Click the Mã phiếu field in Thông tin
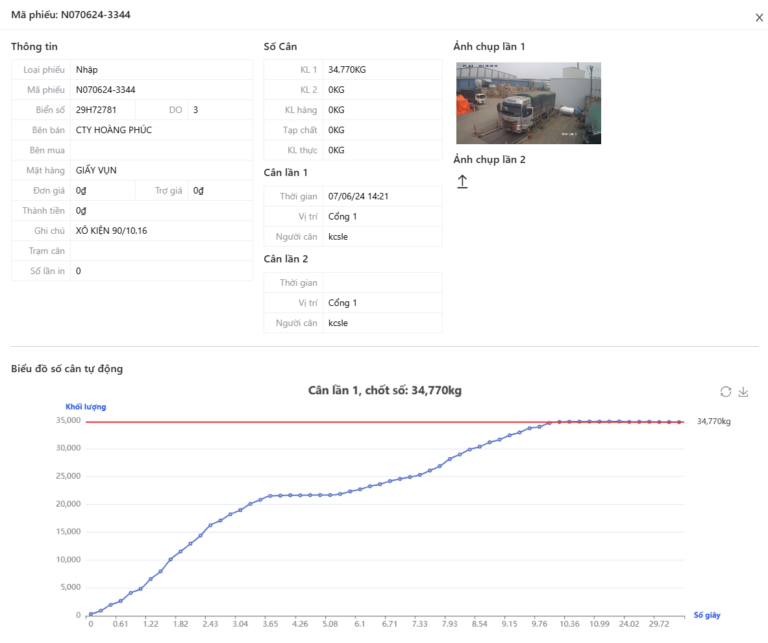 click(160, 89)
